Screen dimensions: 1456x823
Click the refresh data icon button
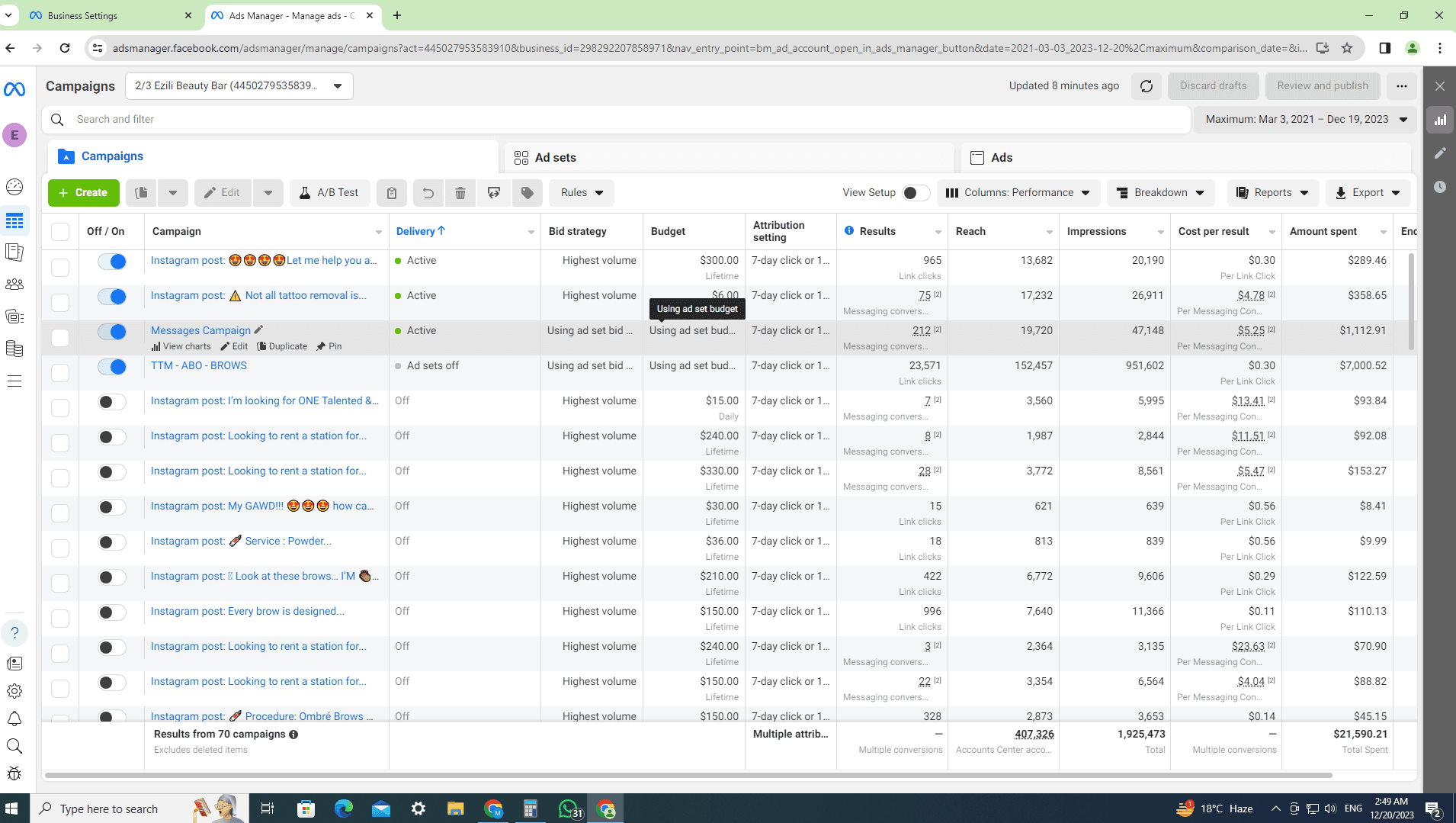(x=1147, y=86)
